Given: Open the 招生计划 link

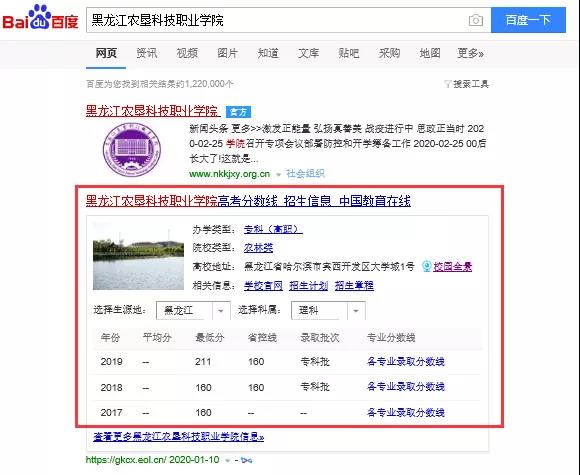Looking at the screenshot, I should (308, 286).
